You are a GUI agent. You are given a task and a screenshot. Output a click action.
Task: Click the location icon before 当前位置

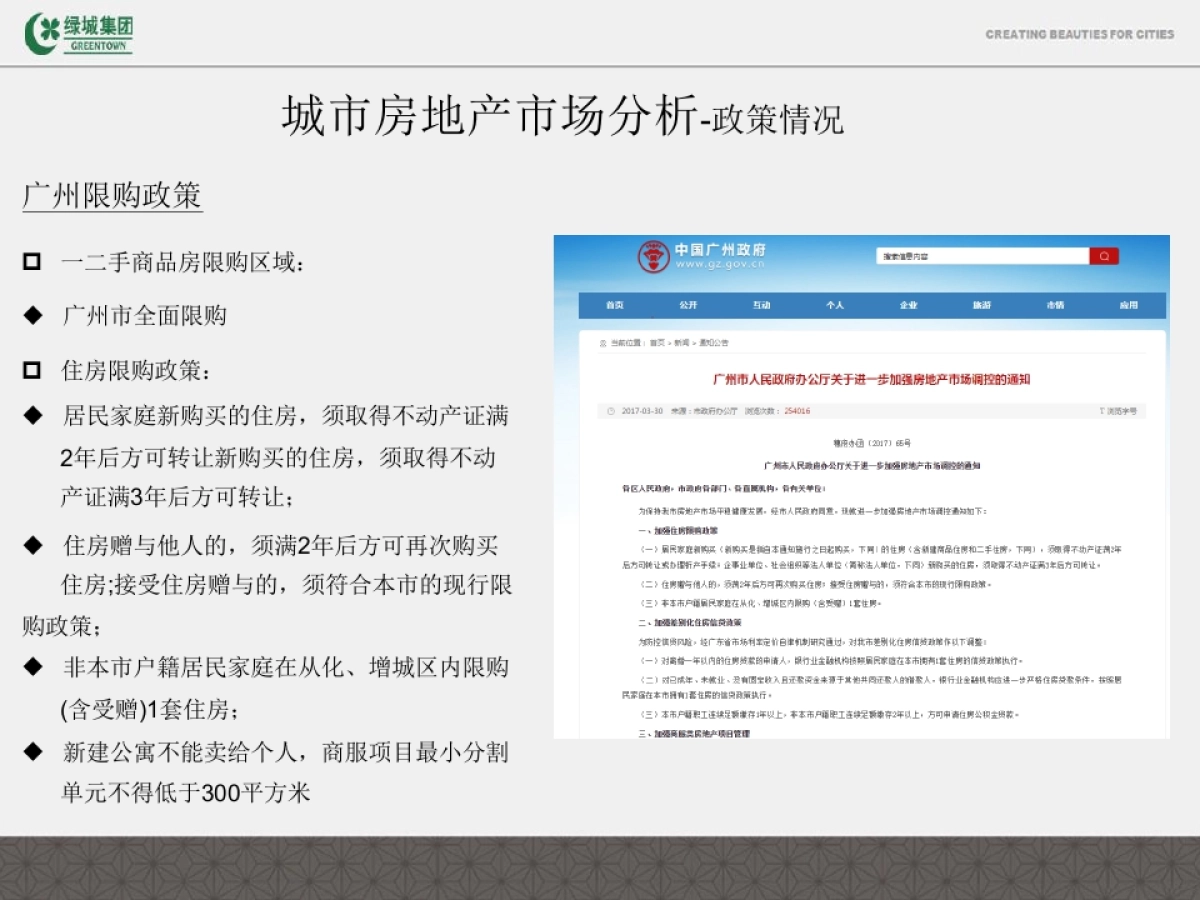(603, 343)
